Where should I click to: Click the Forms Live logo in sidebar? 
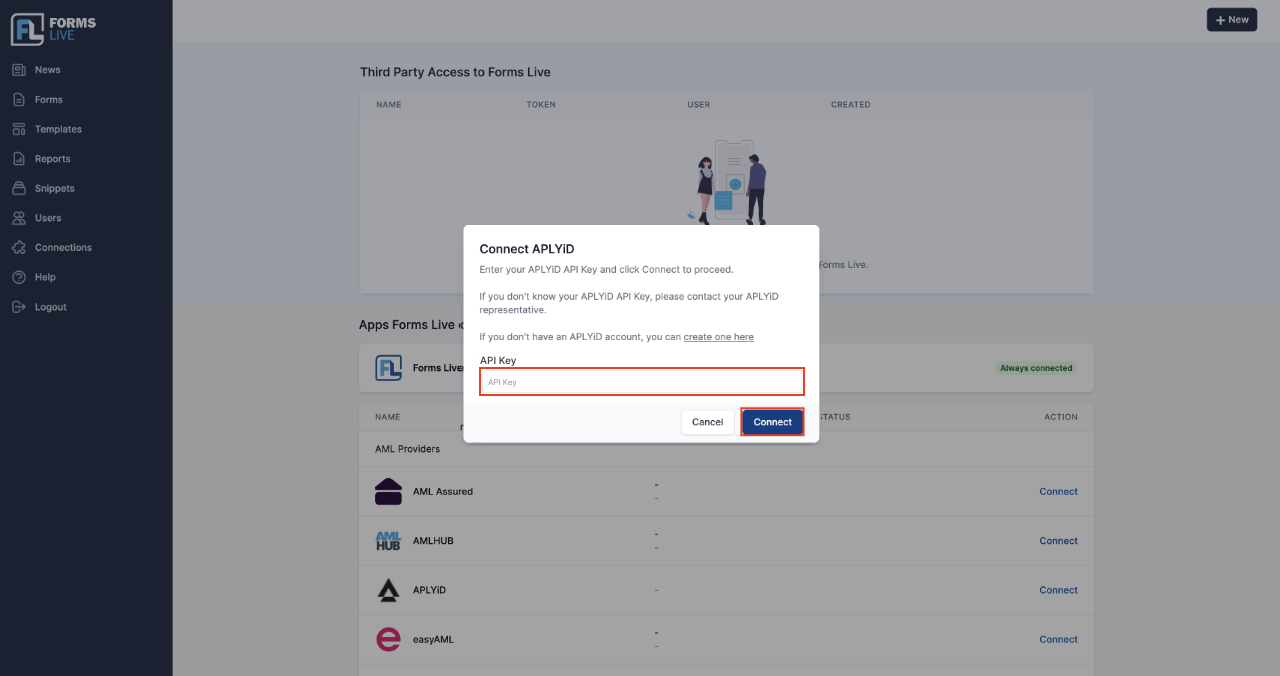click(x=54, y=29)
